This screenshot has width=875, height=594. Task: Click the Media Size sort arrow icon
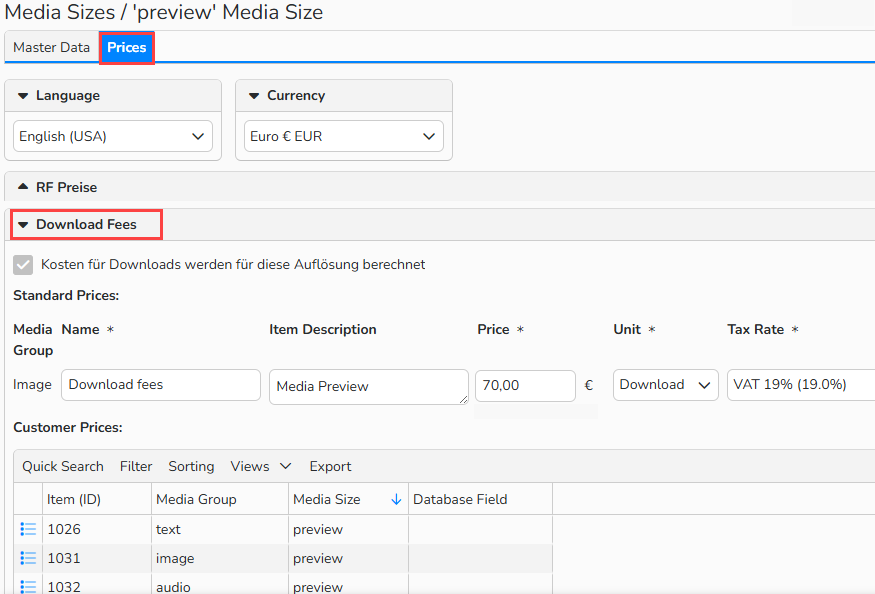point(396,499)
